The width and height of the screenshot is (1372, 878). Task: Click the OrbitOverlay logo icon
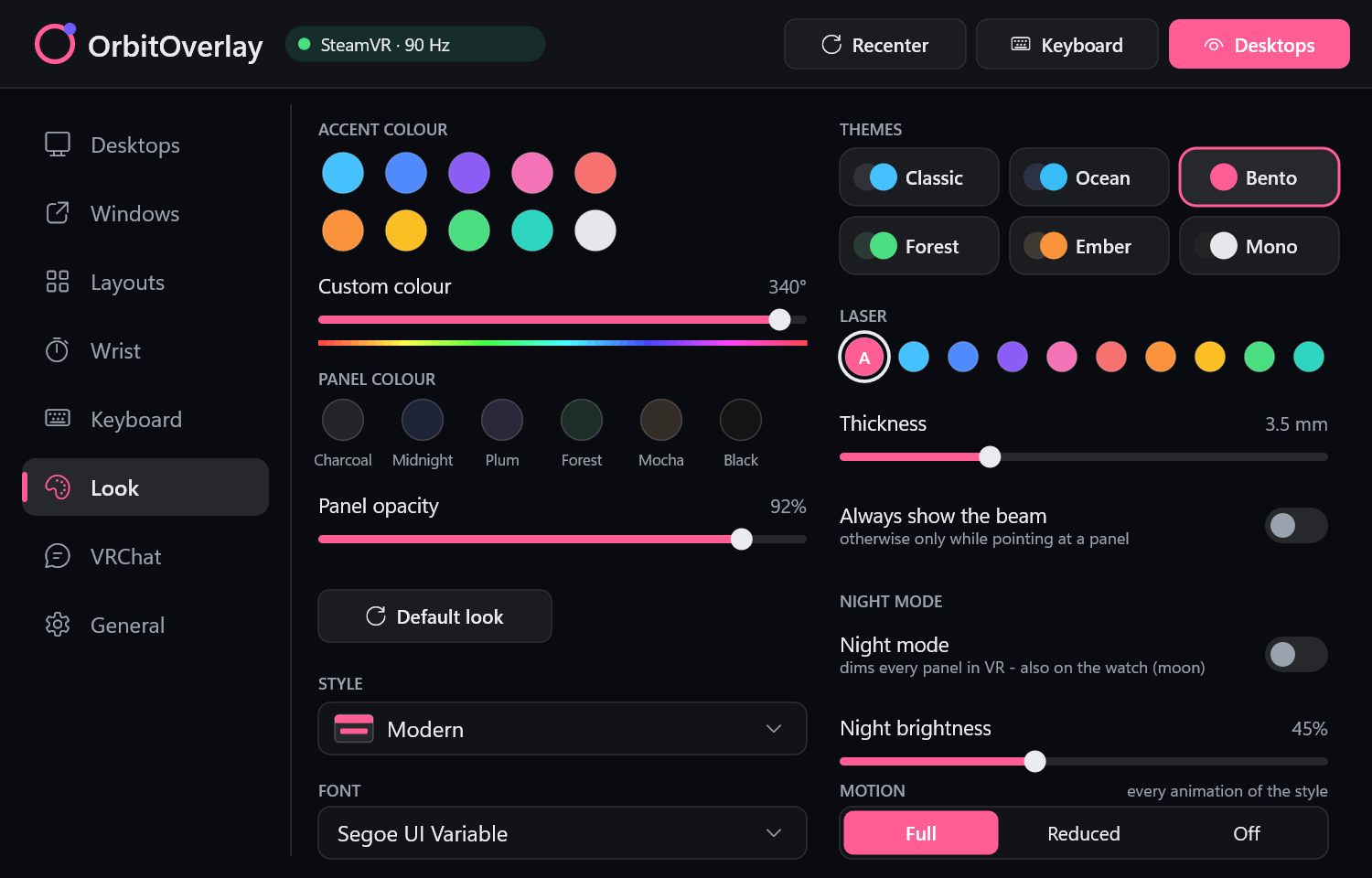tap(55, 43)
